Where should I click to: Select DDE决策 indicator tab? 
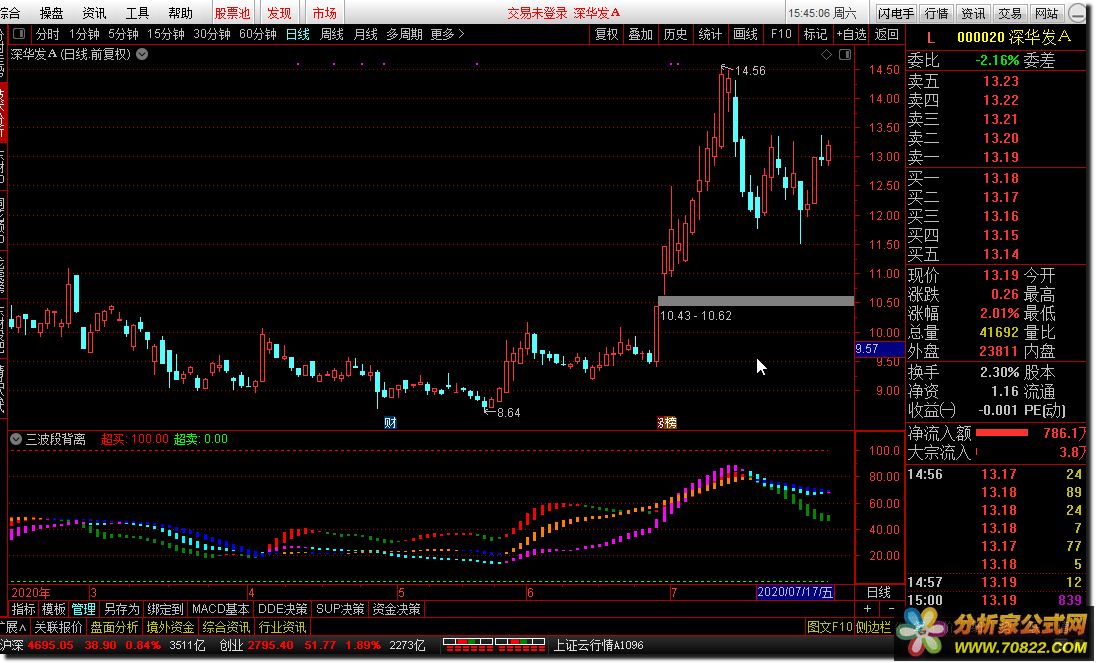pyautogui.click(x=282, y=609)
